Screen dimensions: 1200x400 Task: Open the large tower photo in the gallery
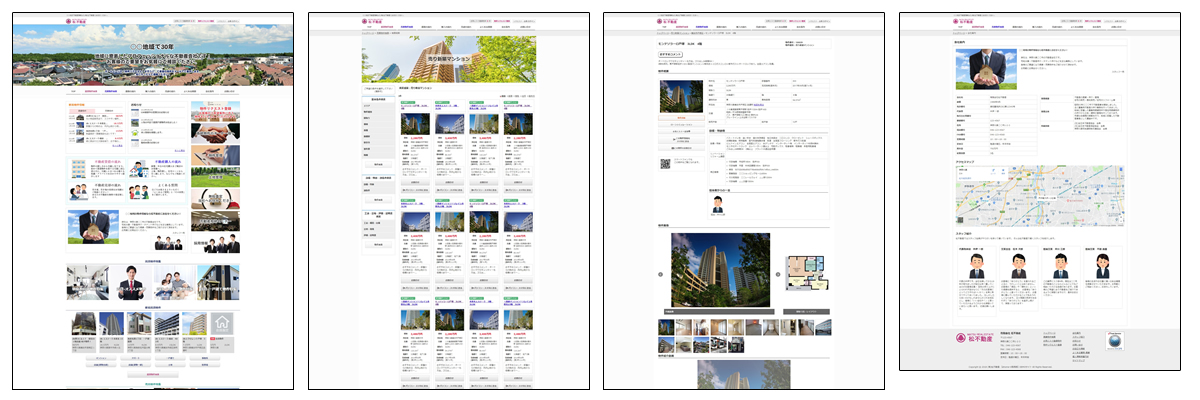(720, 272)
